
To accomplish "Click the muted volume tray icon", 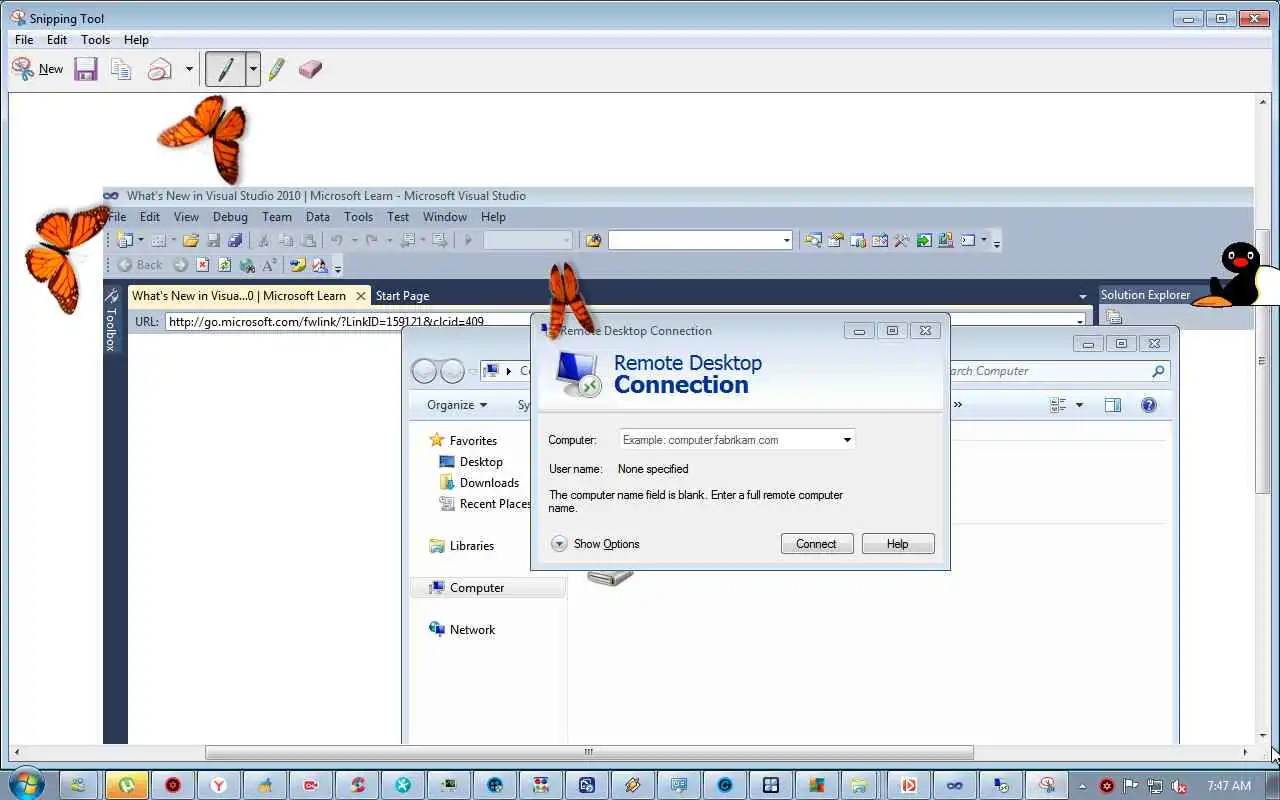I will click(1179, 786).
